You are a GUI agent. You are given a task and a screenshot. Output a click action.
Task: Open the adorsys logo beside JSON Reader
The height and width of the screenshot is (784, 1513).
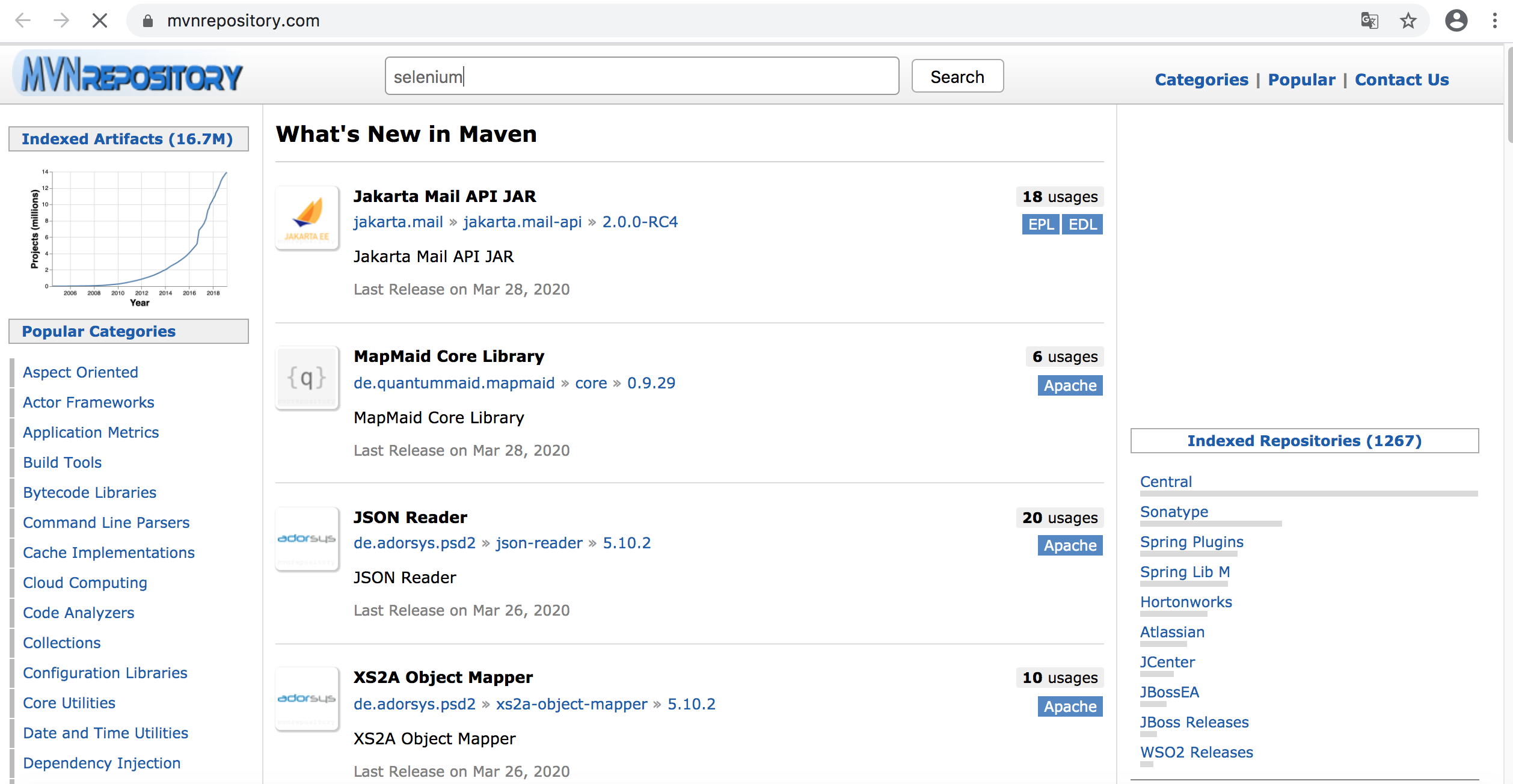307,539
